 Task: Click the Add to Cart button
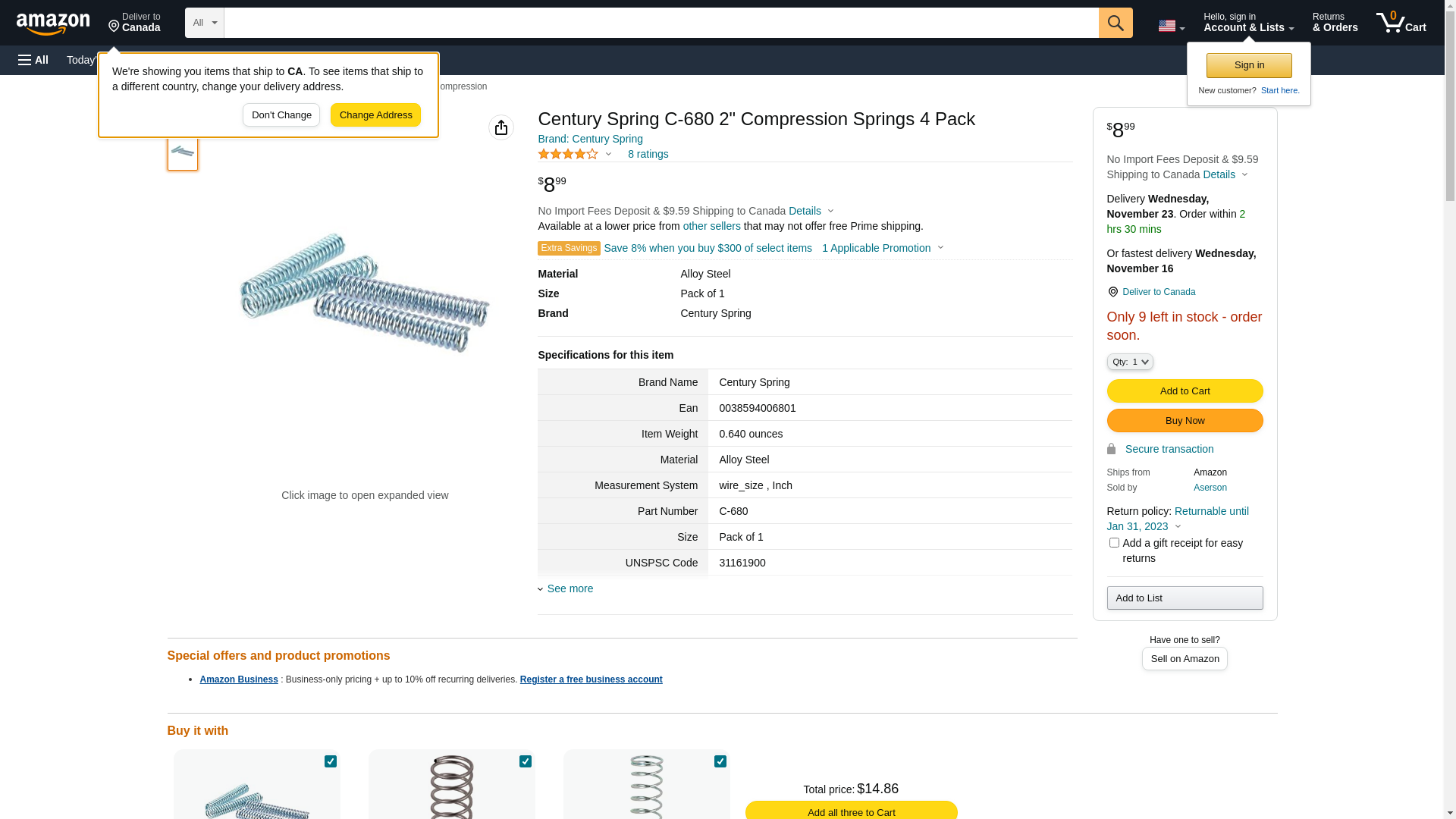(x=1184, y=391)
